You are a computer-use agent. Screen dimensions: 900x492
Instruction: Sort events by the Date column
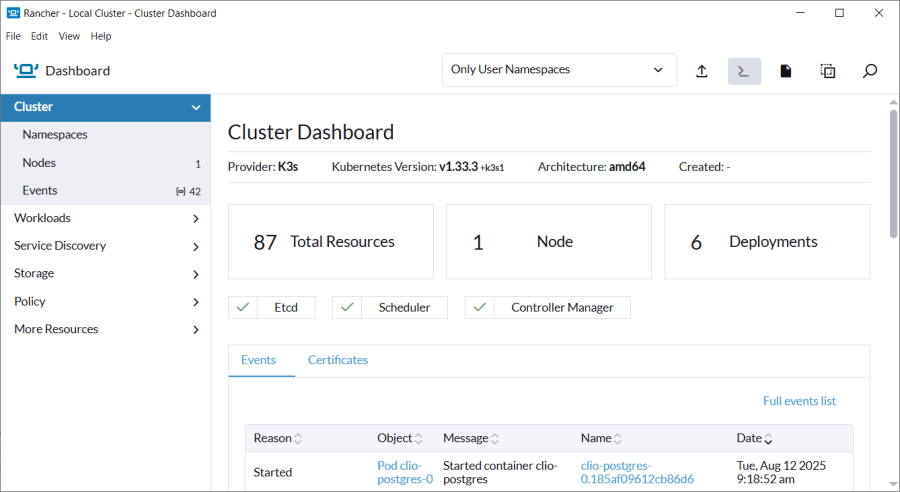[x=754, y=438]
